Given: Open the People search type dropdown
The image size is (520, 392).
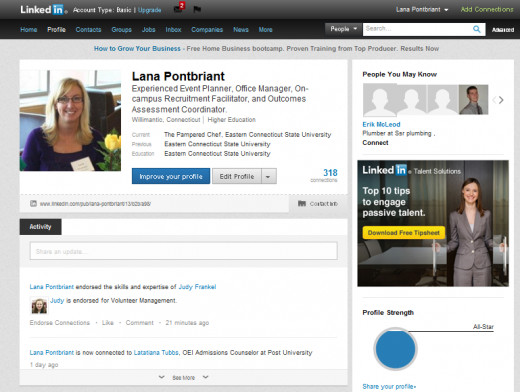Looking at the screenshot, I should pyautogui.click(x=343, y=29).
